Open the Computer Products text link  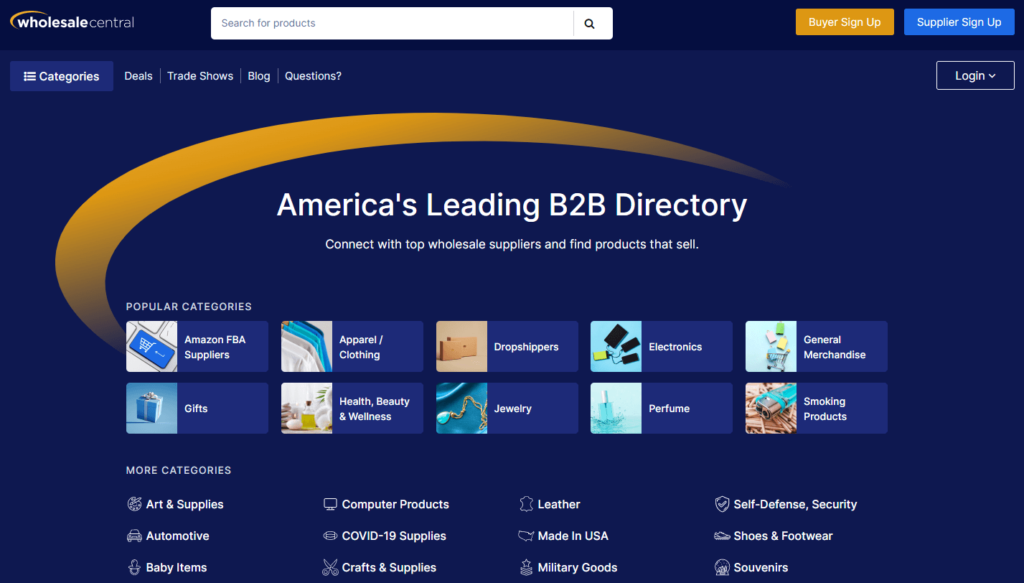point(395,504)
